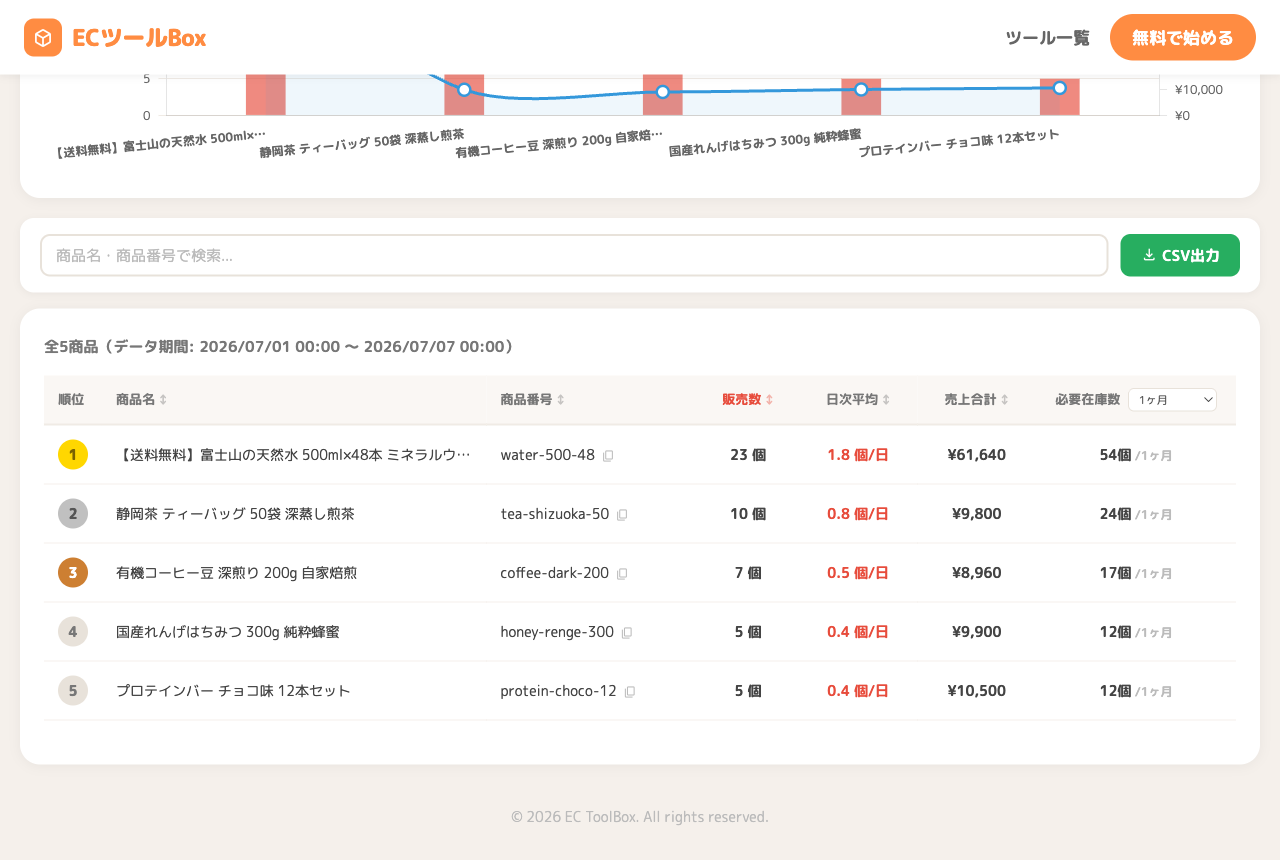Copy product number honey-renge-300
1280x860 pixels.
pos(627,633)
